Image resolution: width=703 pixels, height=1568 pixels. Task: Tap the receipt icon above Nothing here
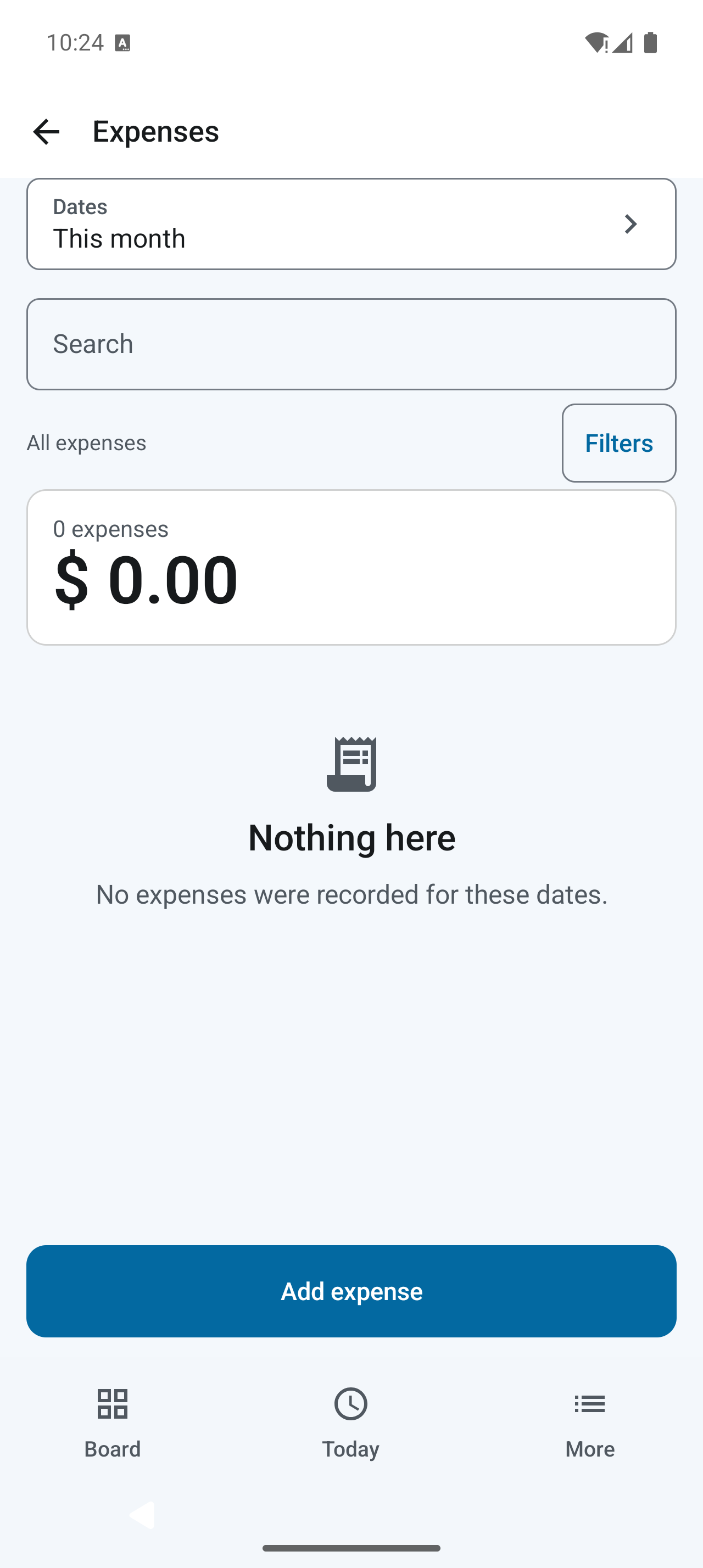coord(352,764)
